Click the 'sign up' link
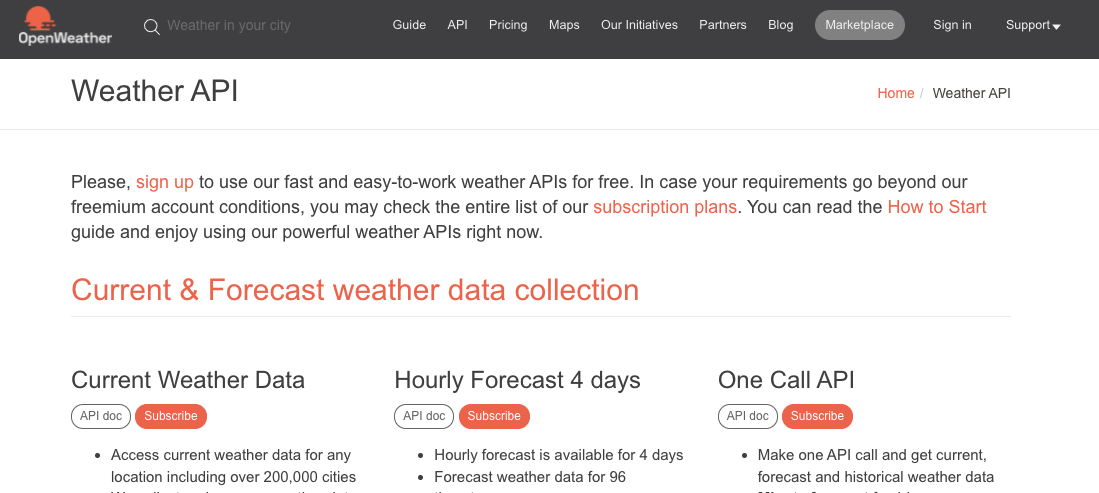Image resolution: width=1099 pixels, height=493 pixels. coord(165,182)
